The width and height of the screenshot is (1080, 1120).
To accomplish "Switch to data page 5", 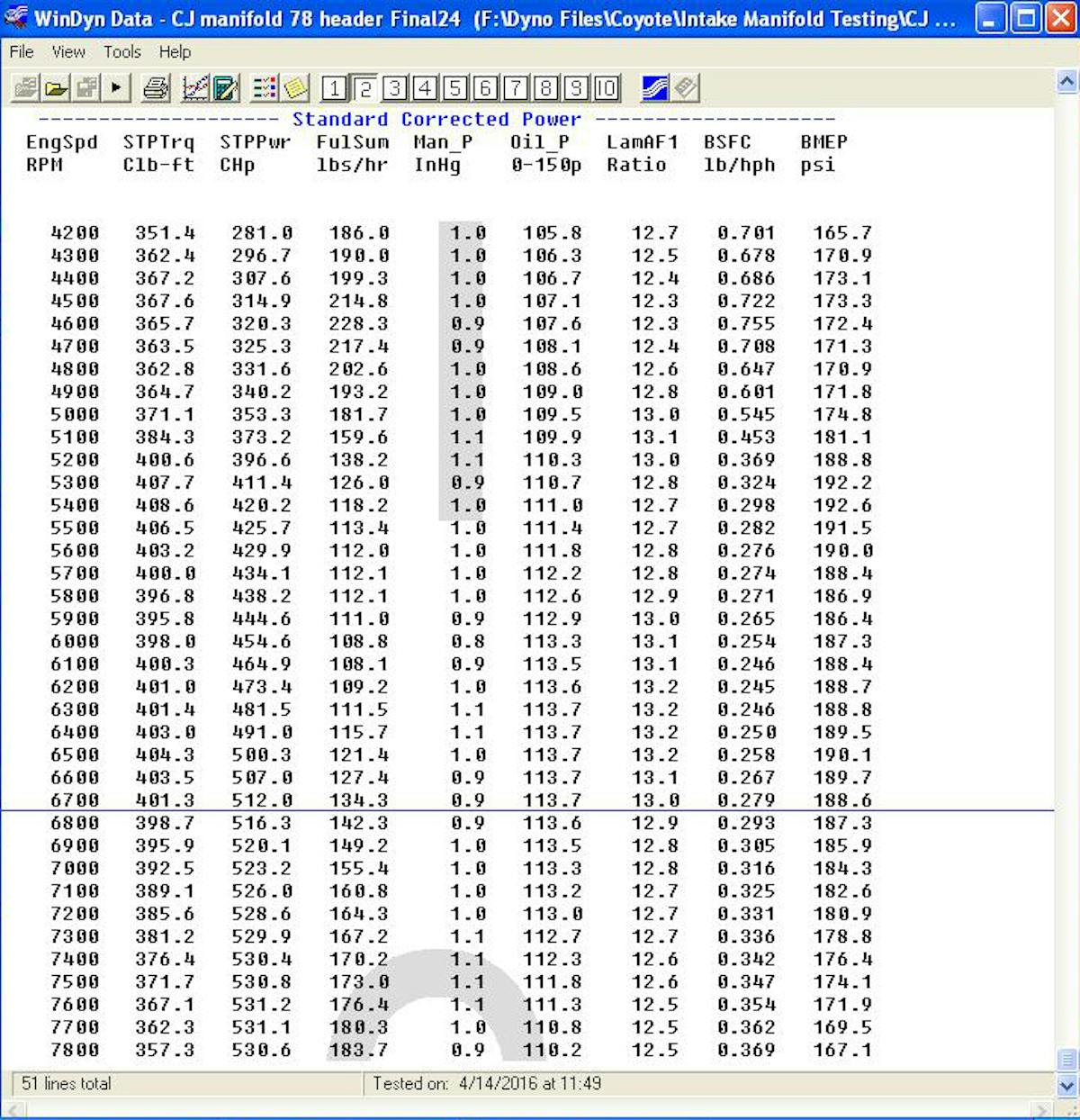I will click(x=455, y=87).
